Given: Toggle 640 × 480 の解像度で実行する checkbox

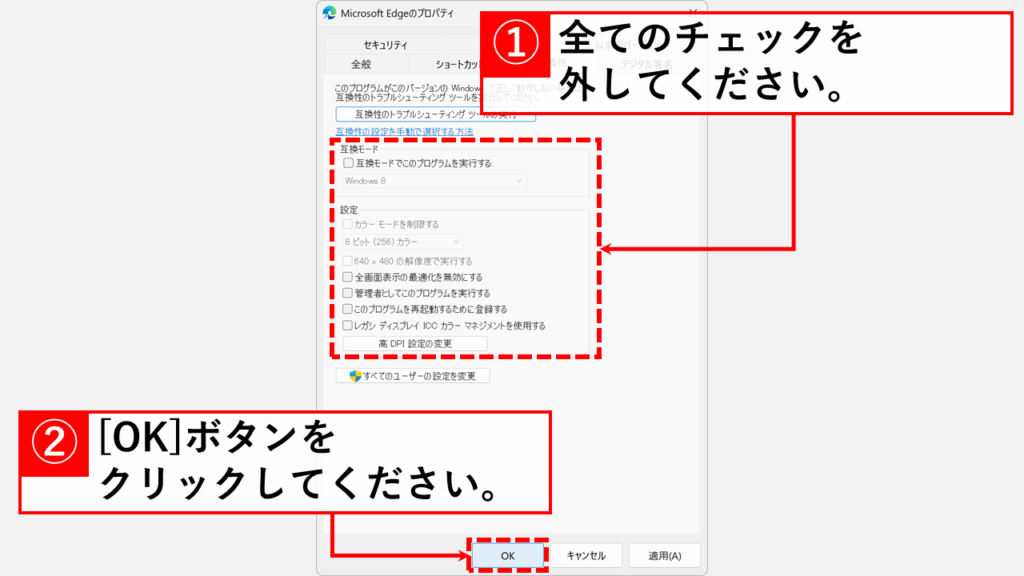Looking at the screenshot, I should click(348, 261).
